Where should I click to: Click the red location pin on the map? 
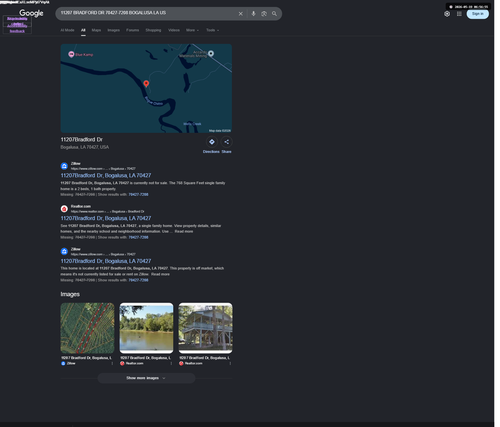(x=146, y=83)
